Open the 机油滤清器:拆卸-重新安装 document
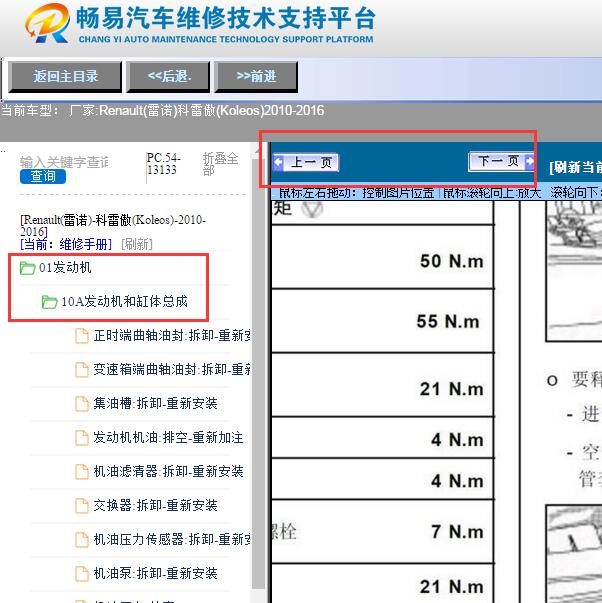The image size is (602, 603). [x=168, y=471]
